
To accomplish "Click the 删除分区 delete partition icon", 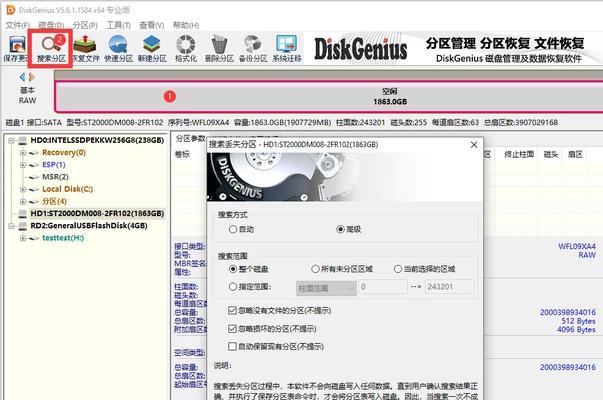I will tap(219, 49).
